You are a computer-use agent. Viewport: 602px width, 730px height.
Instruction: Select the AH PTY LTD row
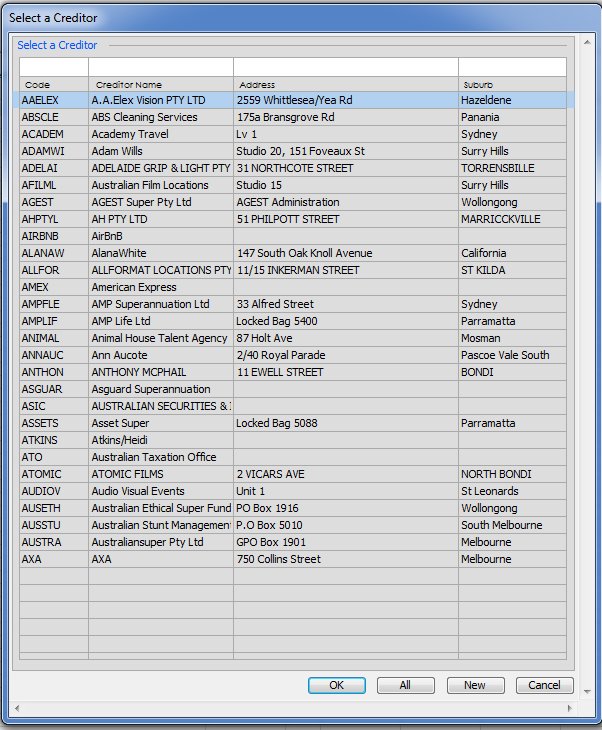(x=293, y=219)
